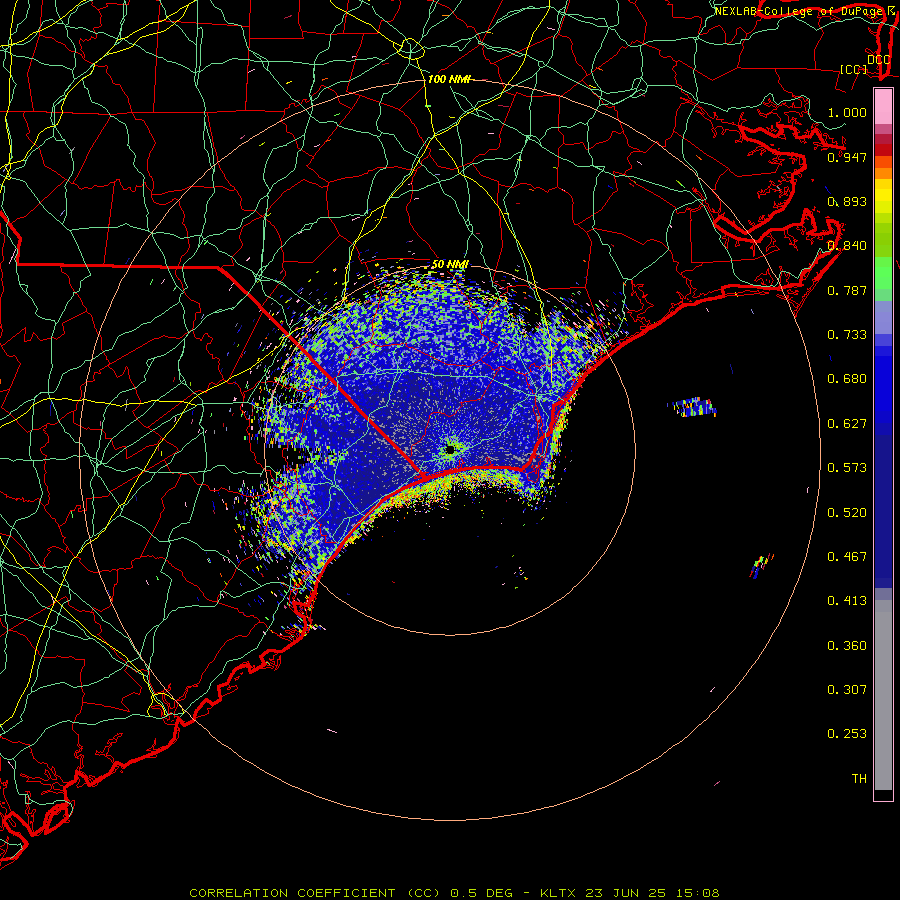
Task: Click the 0.413 scale value
Action: point(847,601)
